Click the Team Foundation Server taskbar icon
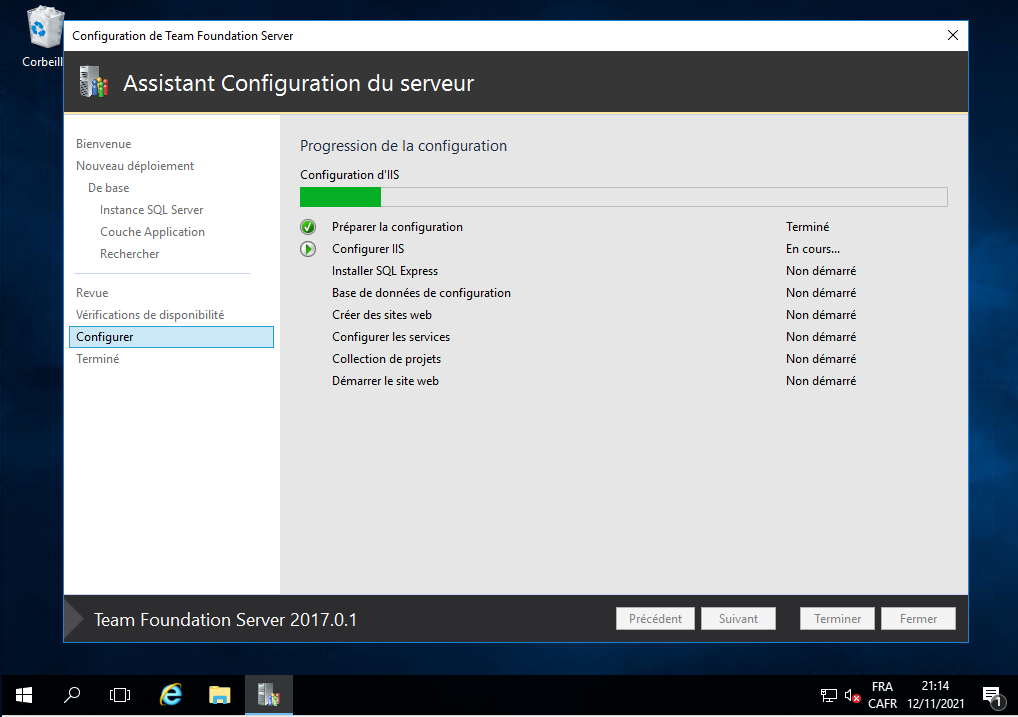 pyautogui.click(x=268, y=695)
